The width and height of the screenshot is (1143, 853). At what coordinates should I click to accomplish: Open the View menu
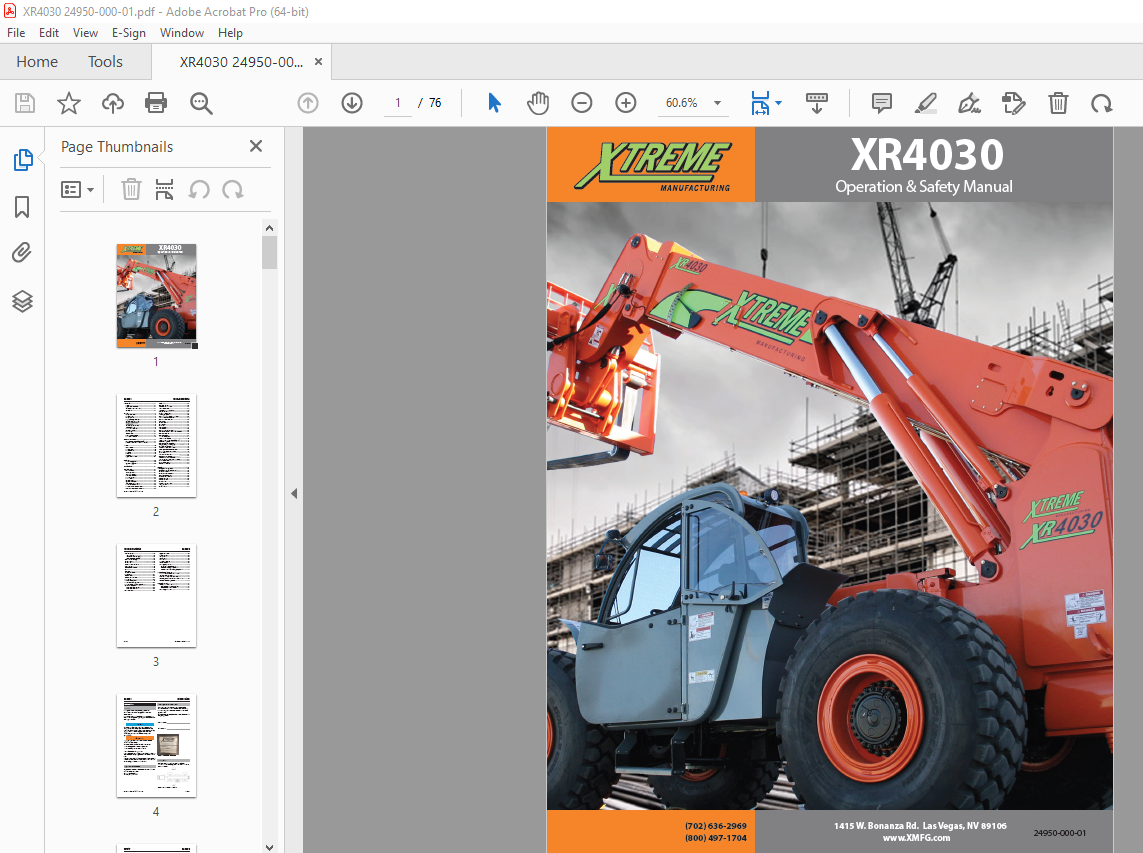(85, 33)
